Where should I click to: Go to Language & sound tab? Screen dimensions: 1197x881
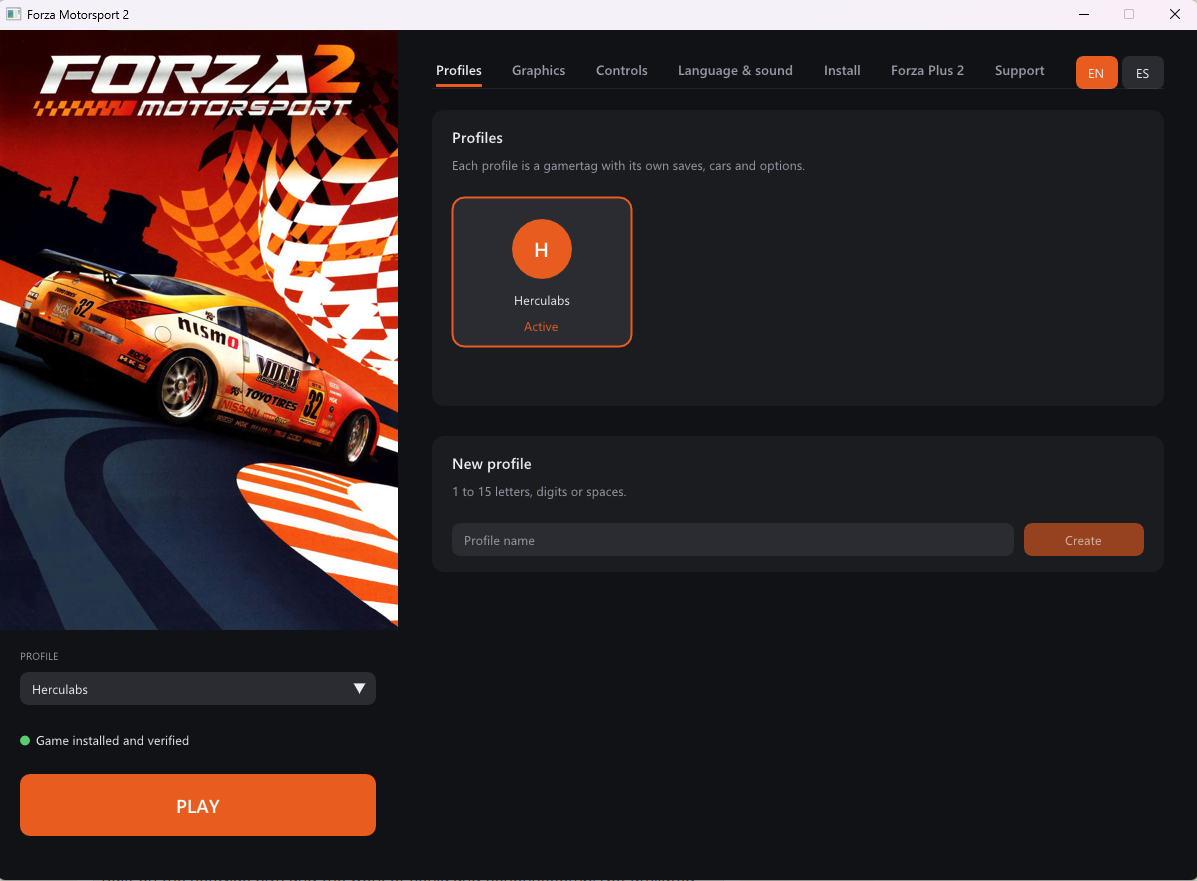point(735,70)
